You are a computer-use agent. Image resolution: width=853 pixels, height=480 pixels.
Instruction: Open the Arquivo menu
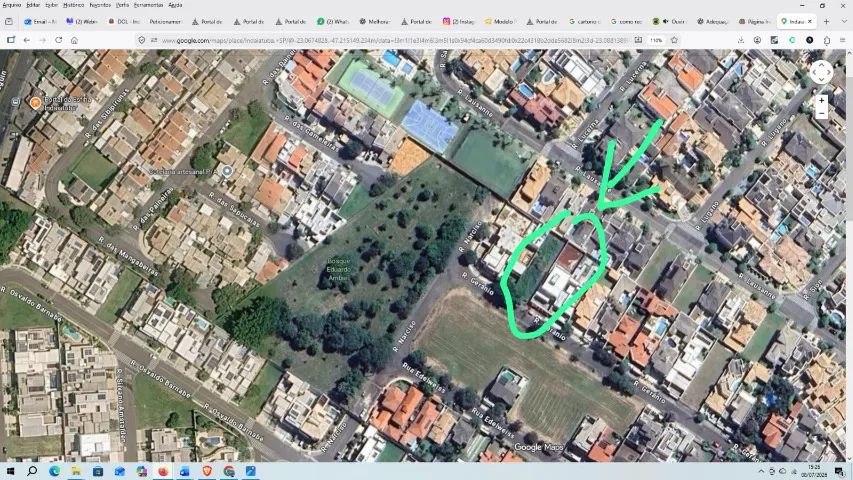click(11, 5)
